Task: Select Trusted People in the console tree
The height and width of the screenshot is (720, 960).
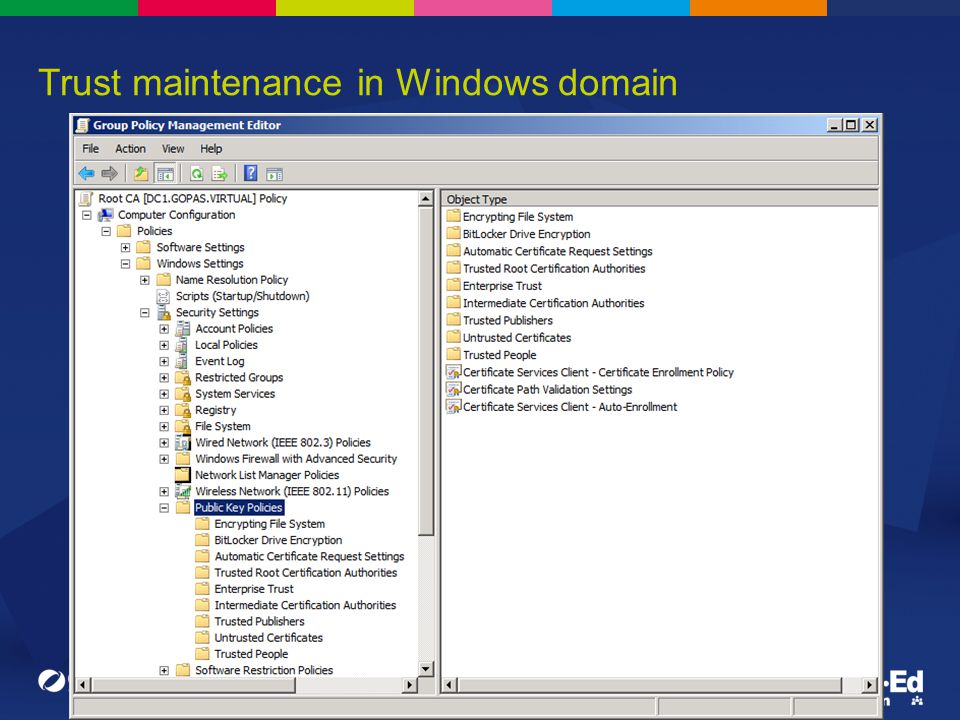Action: pos(251,654)
